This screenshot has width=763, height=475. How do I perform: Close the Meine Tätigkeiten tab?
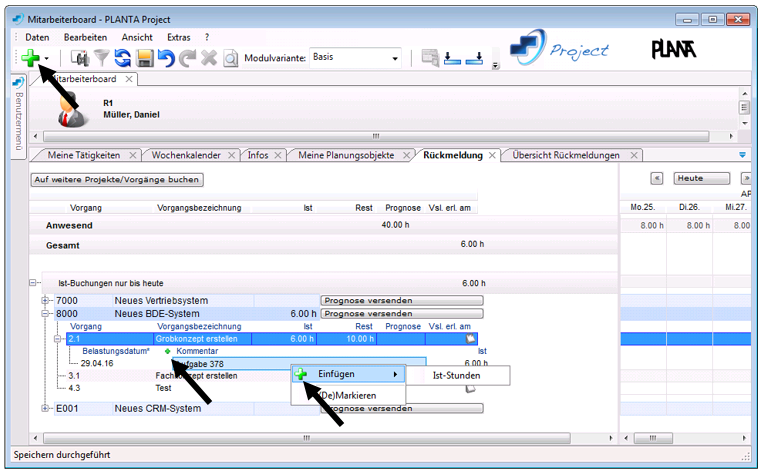(x=133, y=155)
